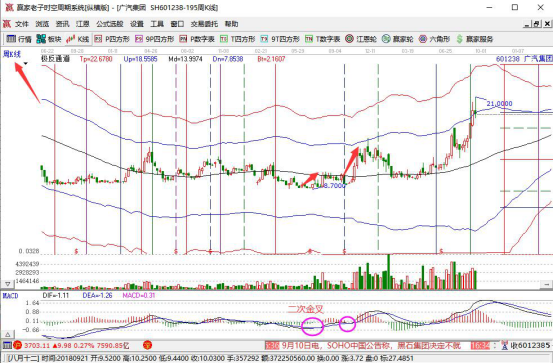Click the title bar application icon
This screenshot has height=364, width=553.
pos(10,7)
